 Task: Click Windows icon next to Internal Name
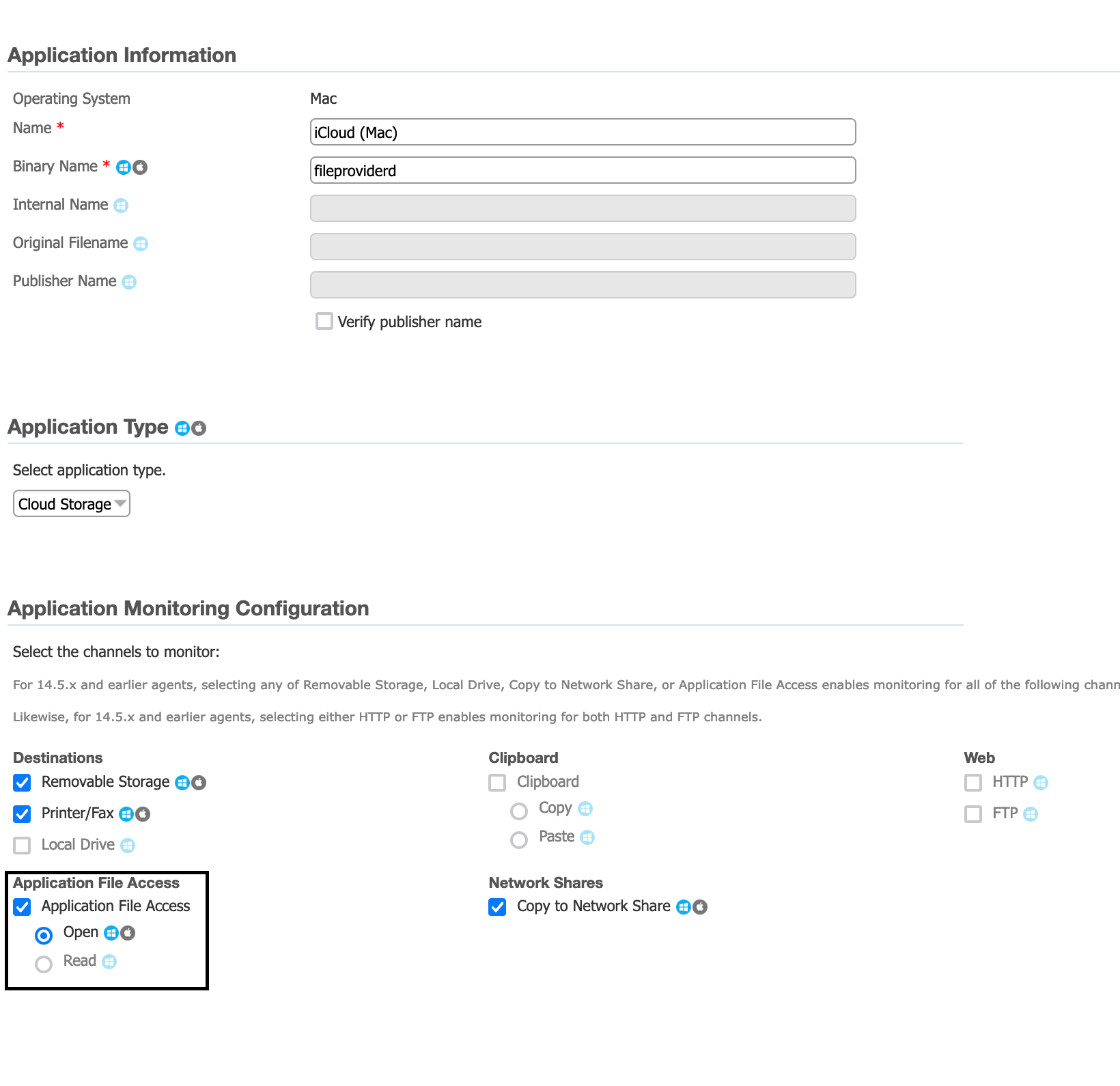coord(121,206)
